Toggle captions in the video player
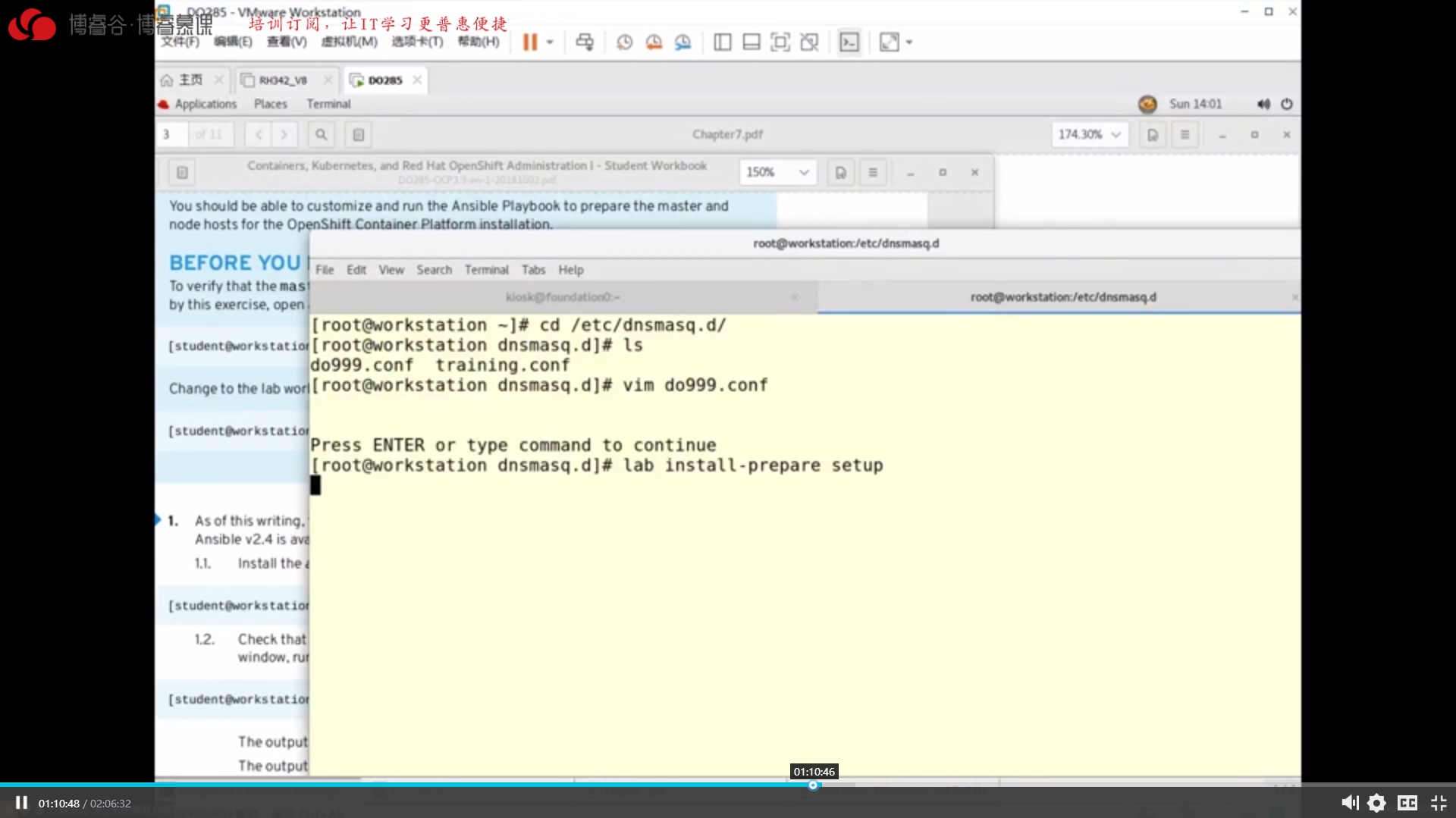 click(1407, 803)
